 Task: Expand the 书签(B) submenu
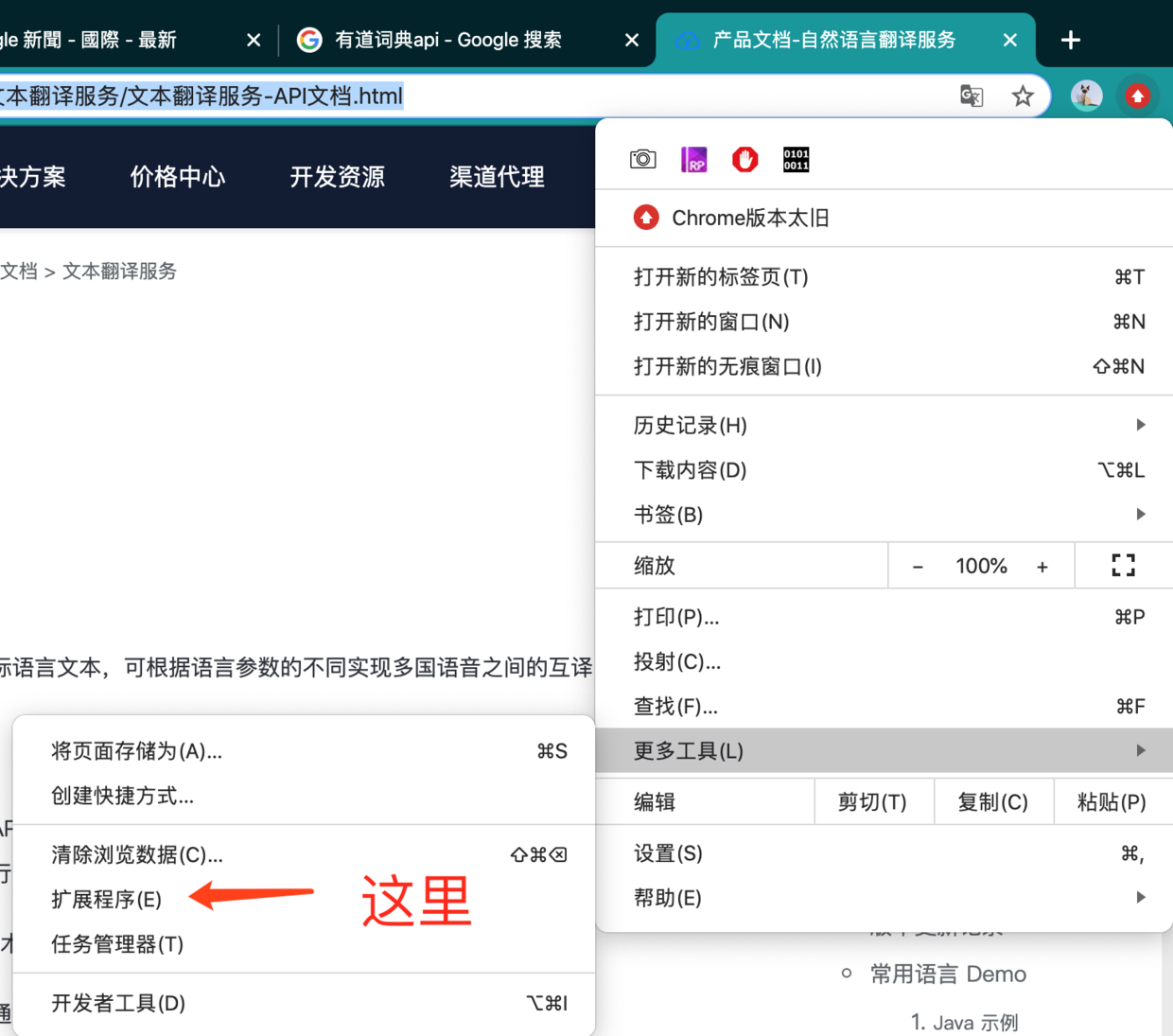tap(667, 514)
